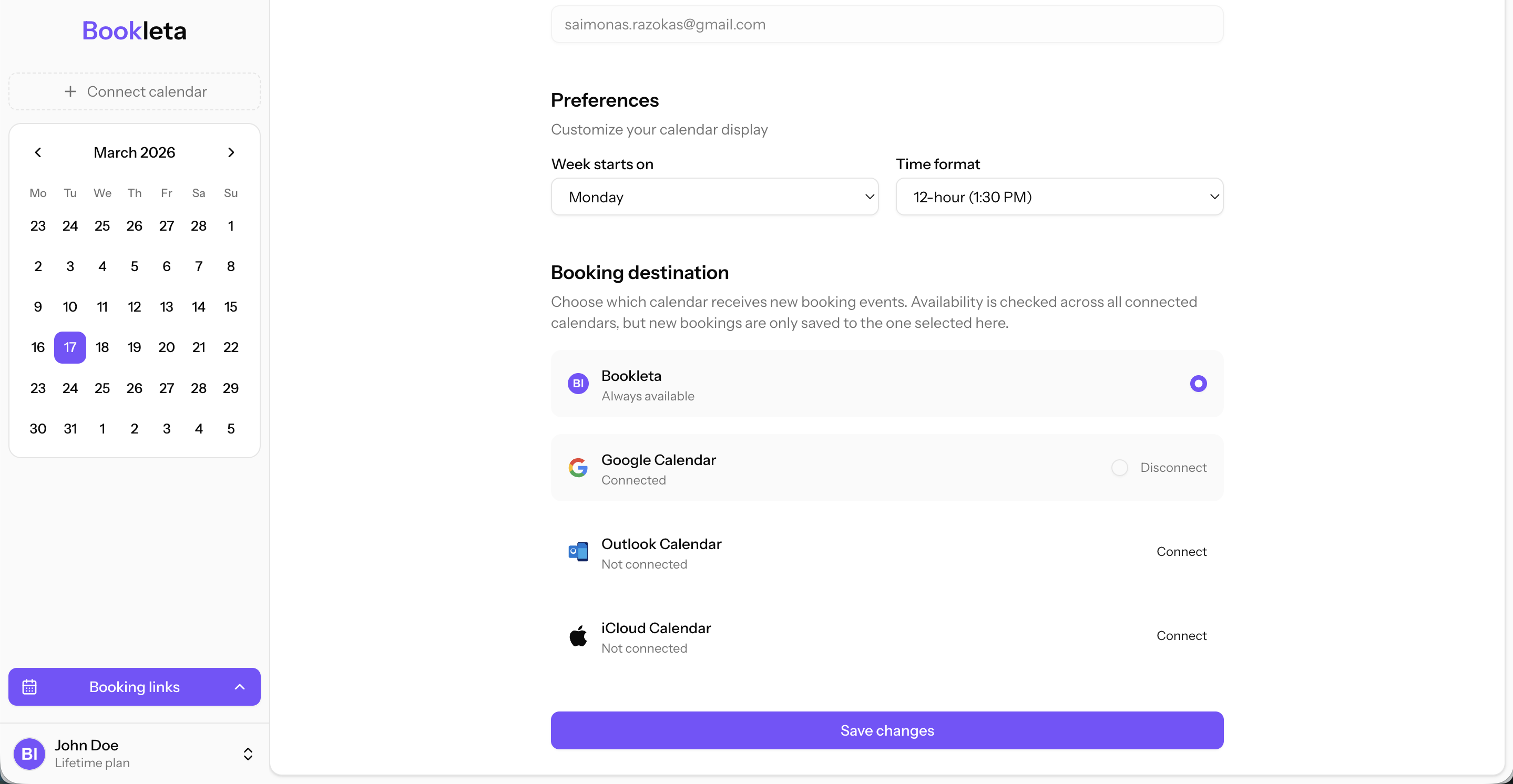Select March 29 in the mini calendar
1513x784 pixels.
tap(231, 388)
